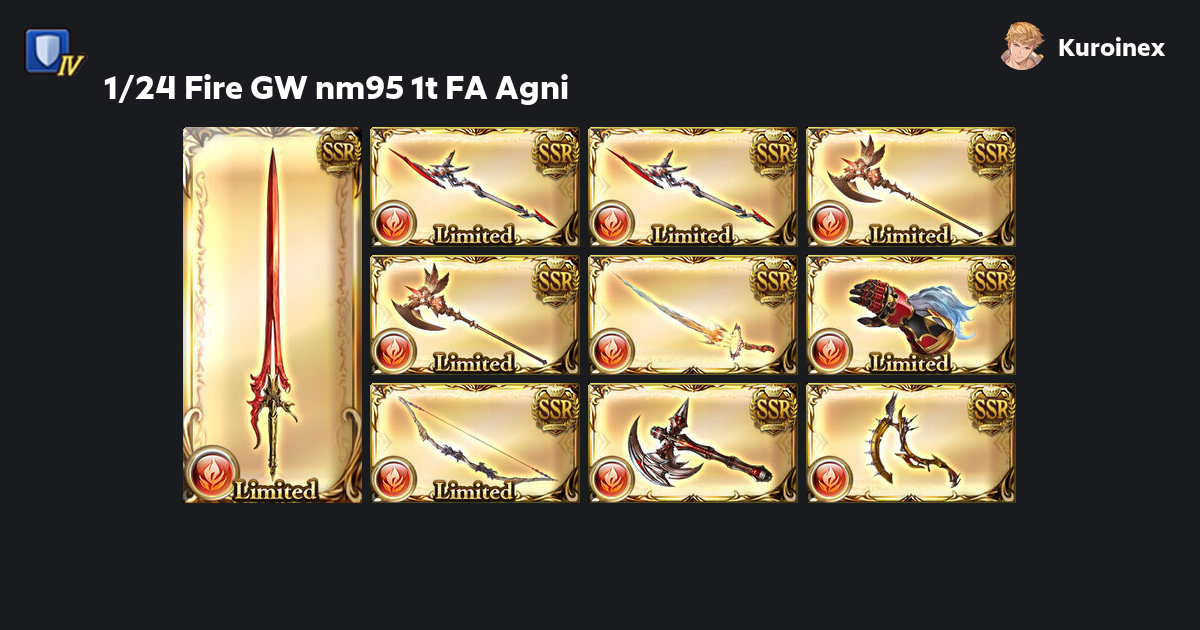Viewport: 1200px width, 630px height.
Task: Select second-row left feathered axe weapon
Action: (475, 315)
